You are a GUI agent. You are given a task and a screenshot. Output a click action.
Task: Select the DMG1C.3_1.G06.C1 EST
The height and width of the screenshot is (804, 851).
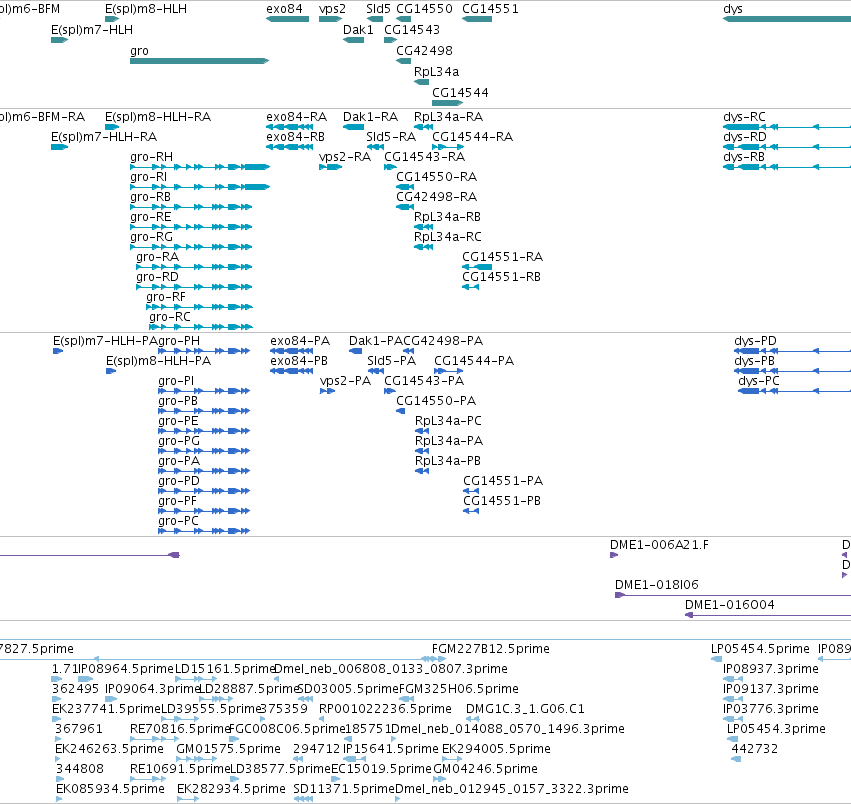[x=472, y=719]
